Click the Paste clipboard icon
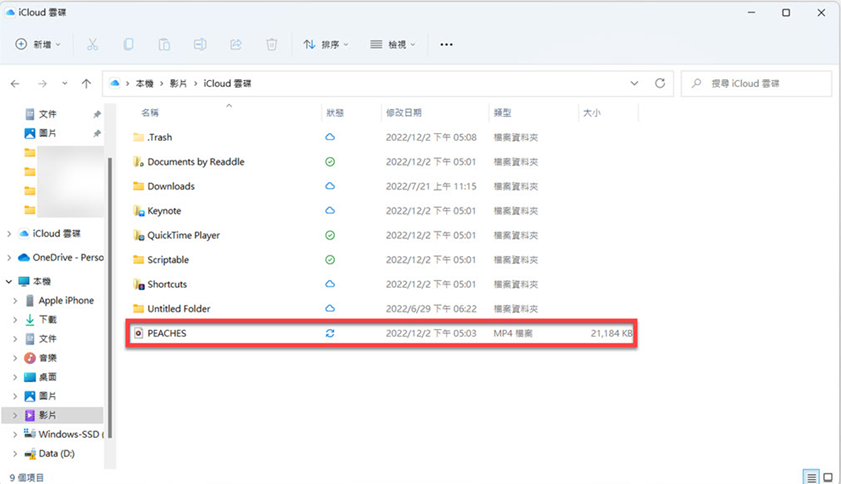Viewport: 841px width, 484px height. [164, 45]
